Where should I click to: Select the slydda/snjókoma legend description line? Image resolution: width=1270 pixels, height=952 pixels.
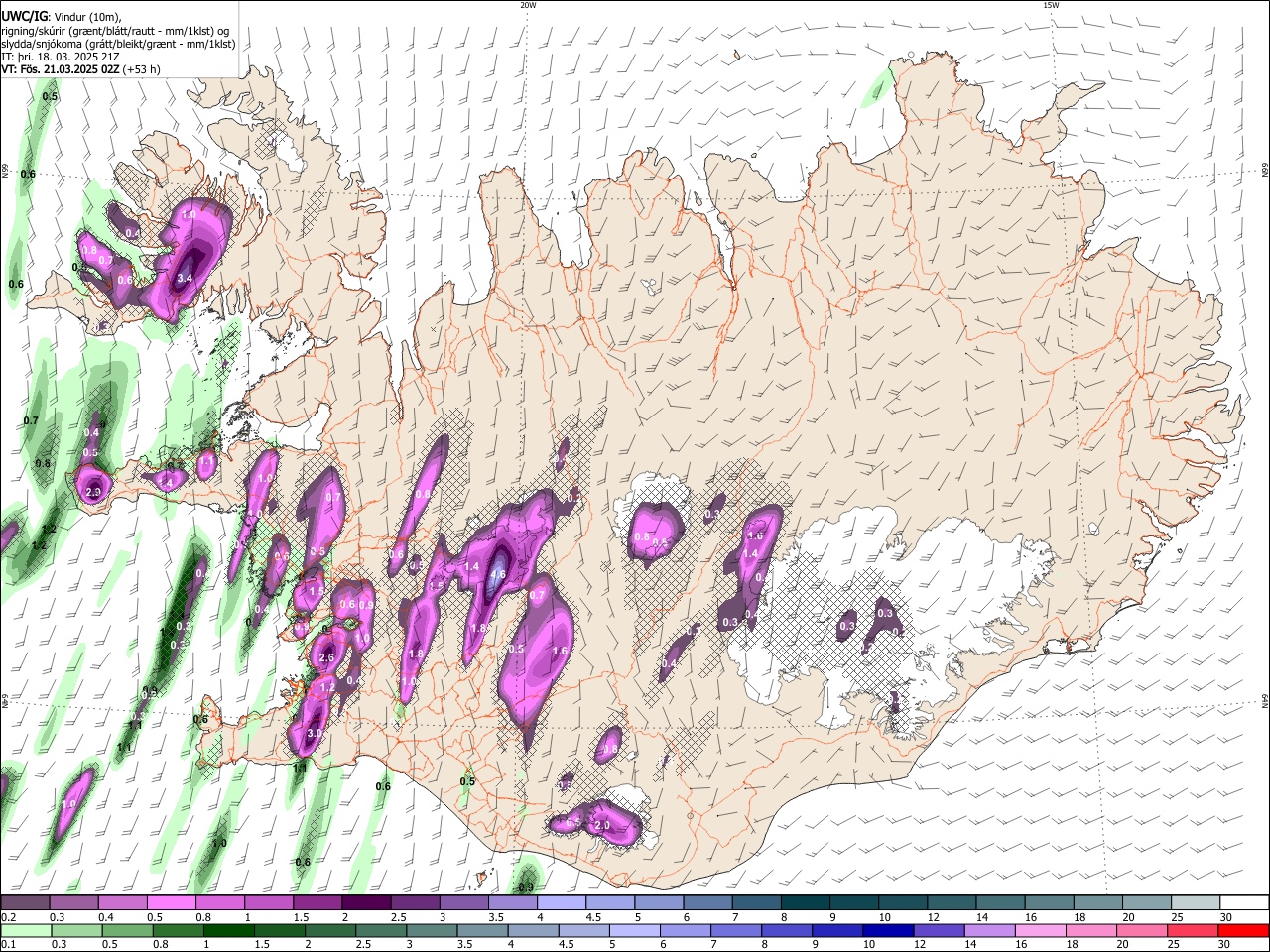point(118,44)
